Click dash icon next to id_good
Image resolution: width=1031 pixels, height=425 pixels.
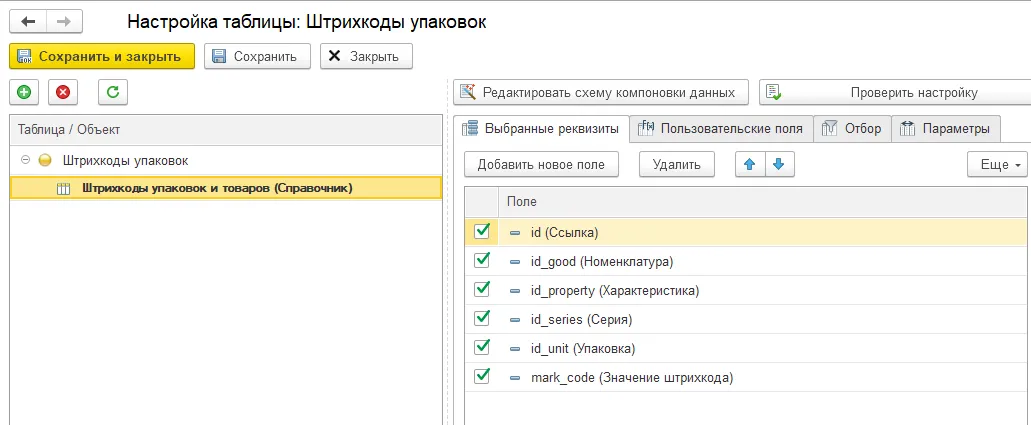point(515,262)
